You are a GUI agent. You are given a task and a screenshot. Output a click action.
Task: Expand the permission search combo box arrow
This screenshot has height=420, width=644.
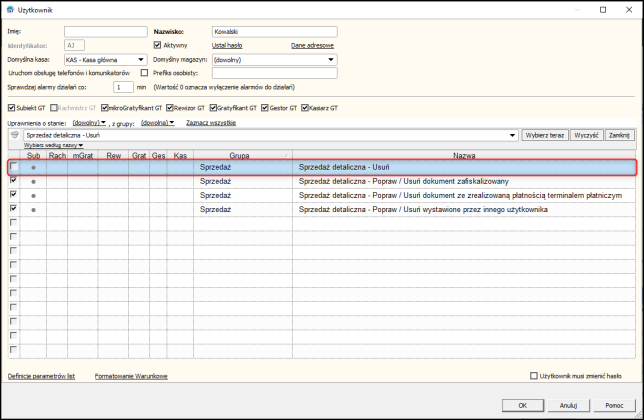[512, 135]
